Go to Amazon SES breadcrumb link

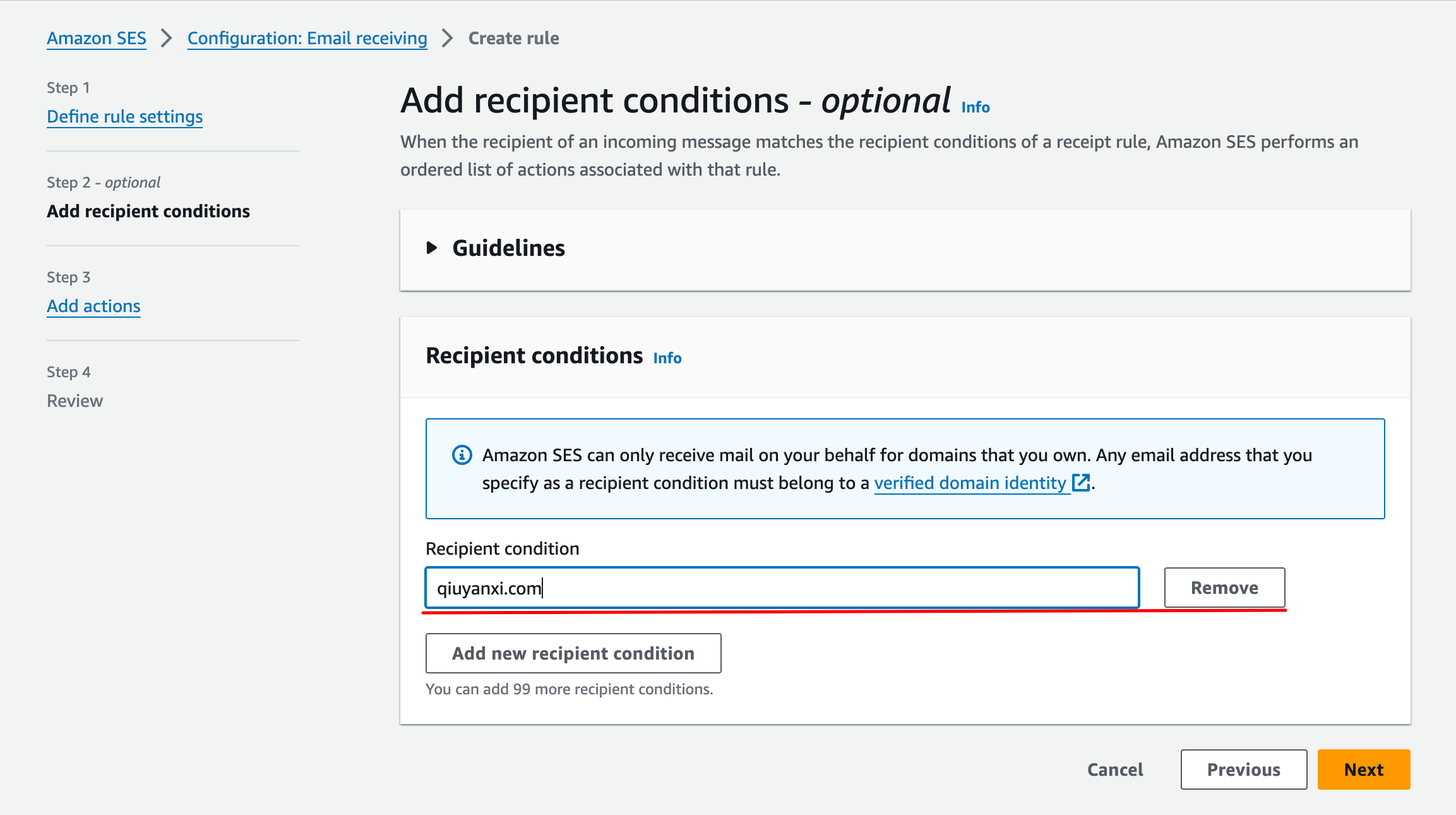(x=97, y=38)
